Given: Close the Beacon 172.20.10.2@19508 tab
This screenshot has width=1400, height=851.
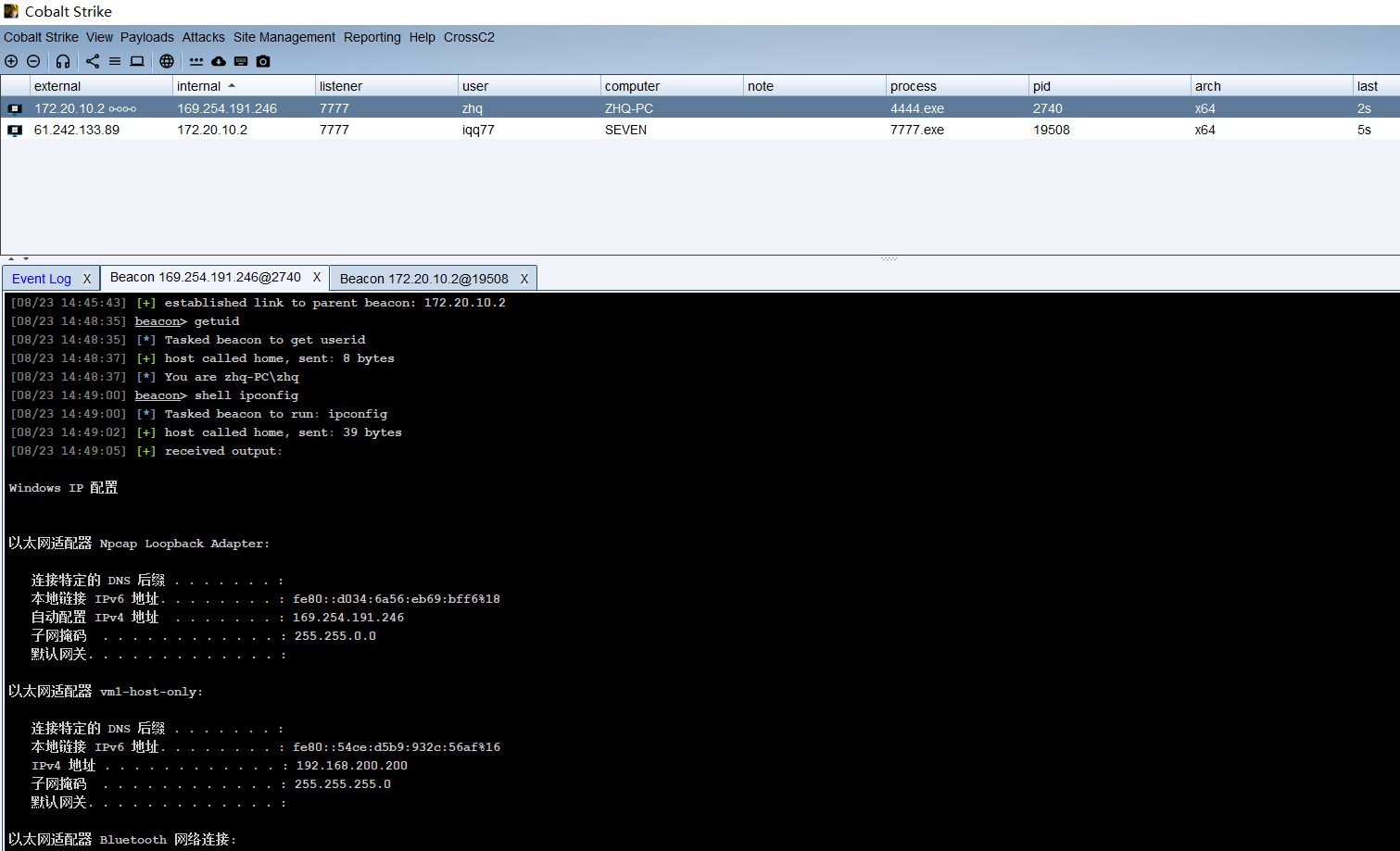Looking at the screenshot, I should [x=524, y=279].
